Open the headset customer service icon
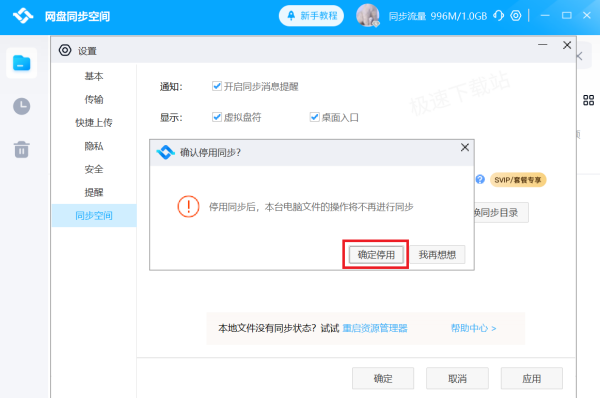 (x=498, y=16)
